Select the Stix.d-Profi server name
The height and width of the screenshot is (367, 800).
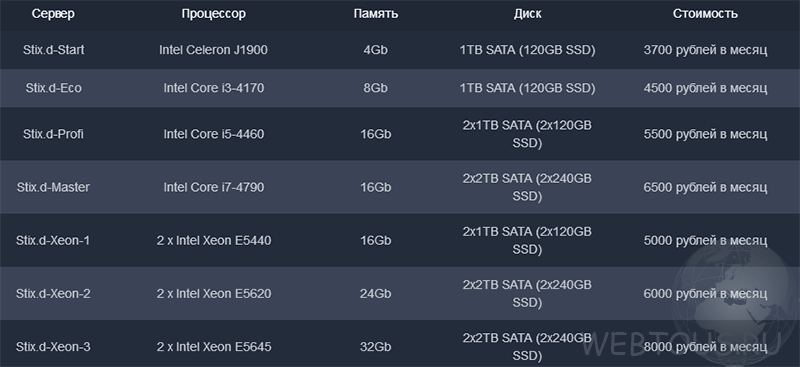tap(54, 134)
